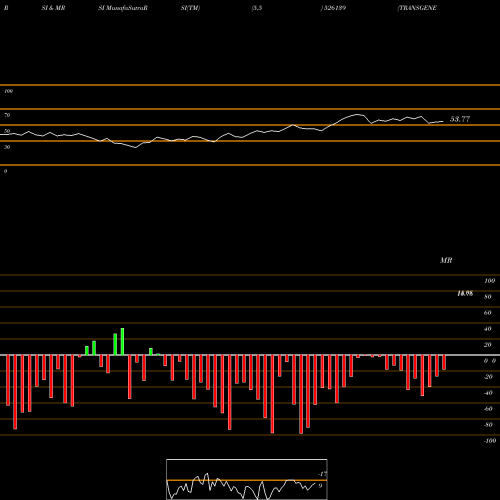This screenshot has width=500, height=500.
Task: Click the 30 label on the RSI axis
Action: click(7, 147)
